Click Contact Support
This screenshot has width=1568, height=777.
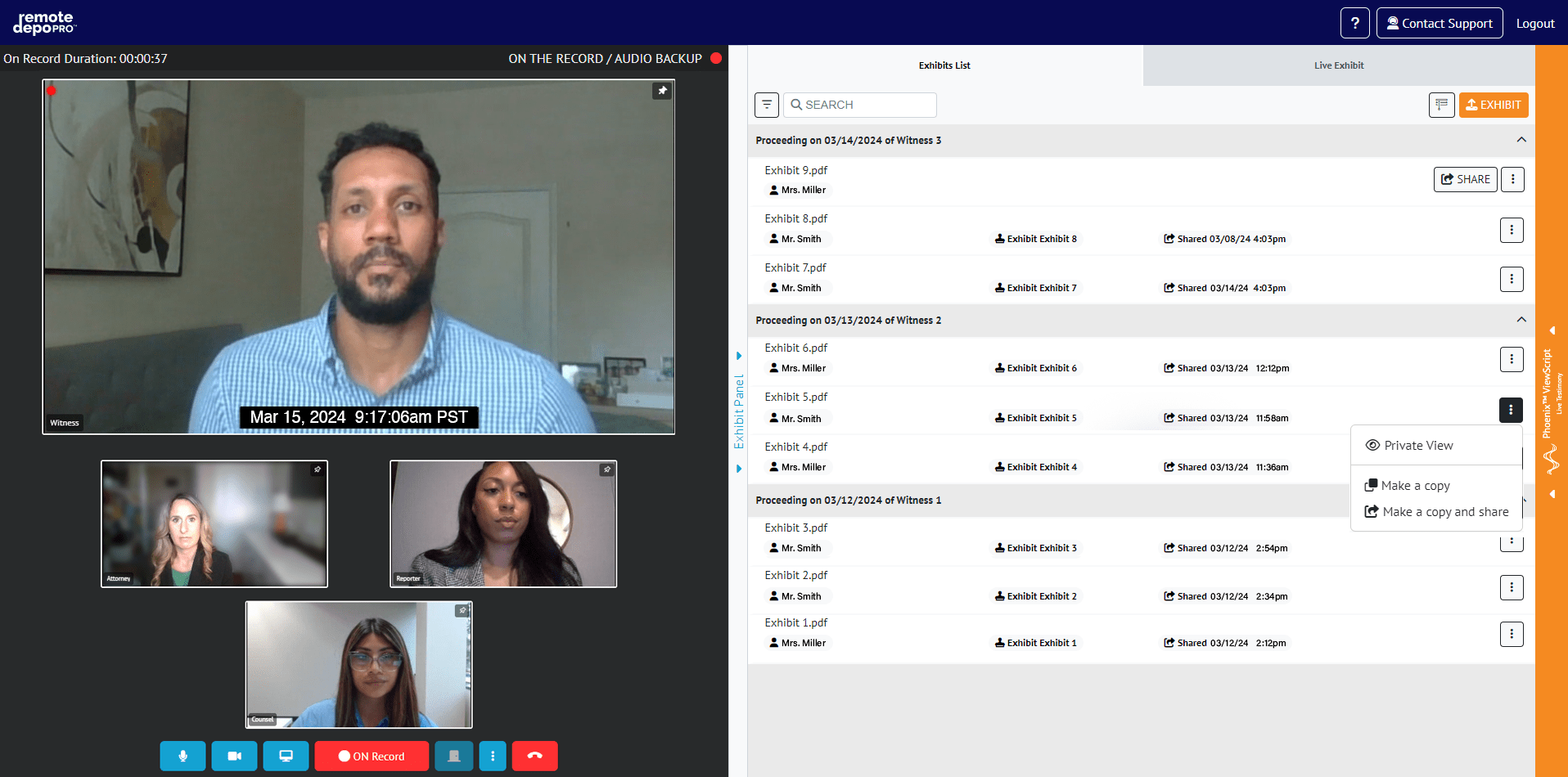(1440, 23)
